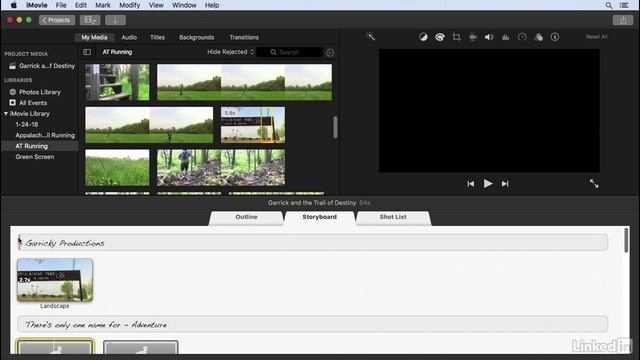Edit the "There's only one name for" title

tap(96, 324)
